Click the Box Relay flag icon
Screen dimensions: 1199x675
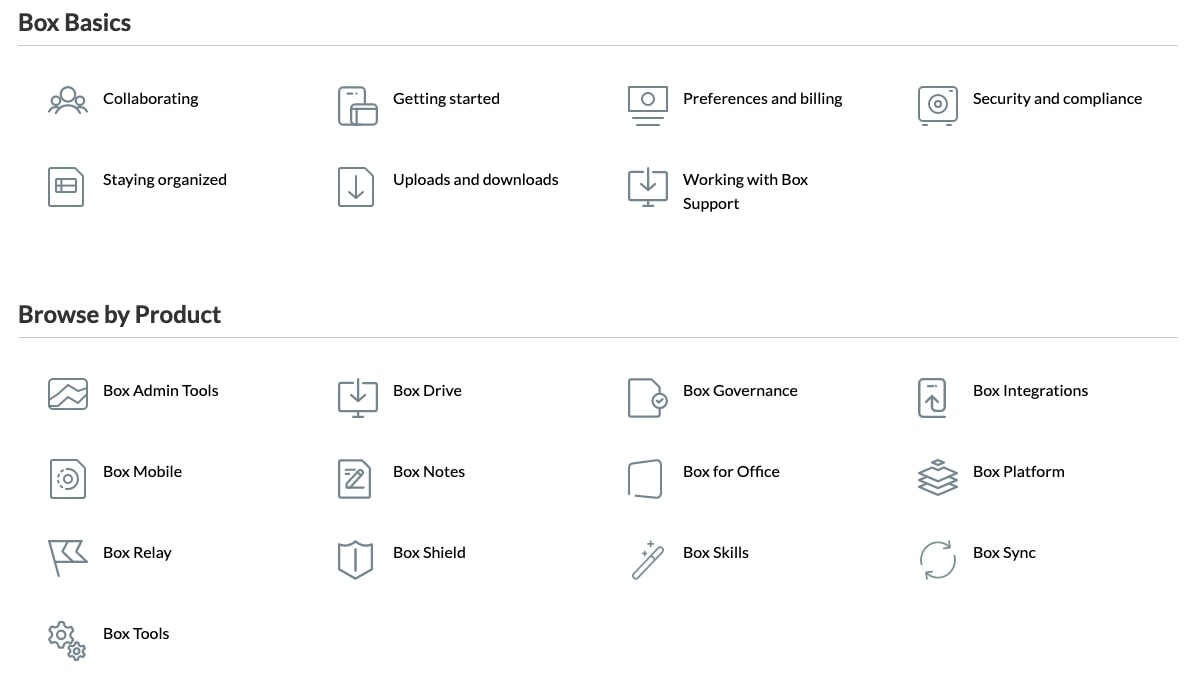click(67, 558)
